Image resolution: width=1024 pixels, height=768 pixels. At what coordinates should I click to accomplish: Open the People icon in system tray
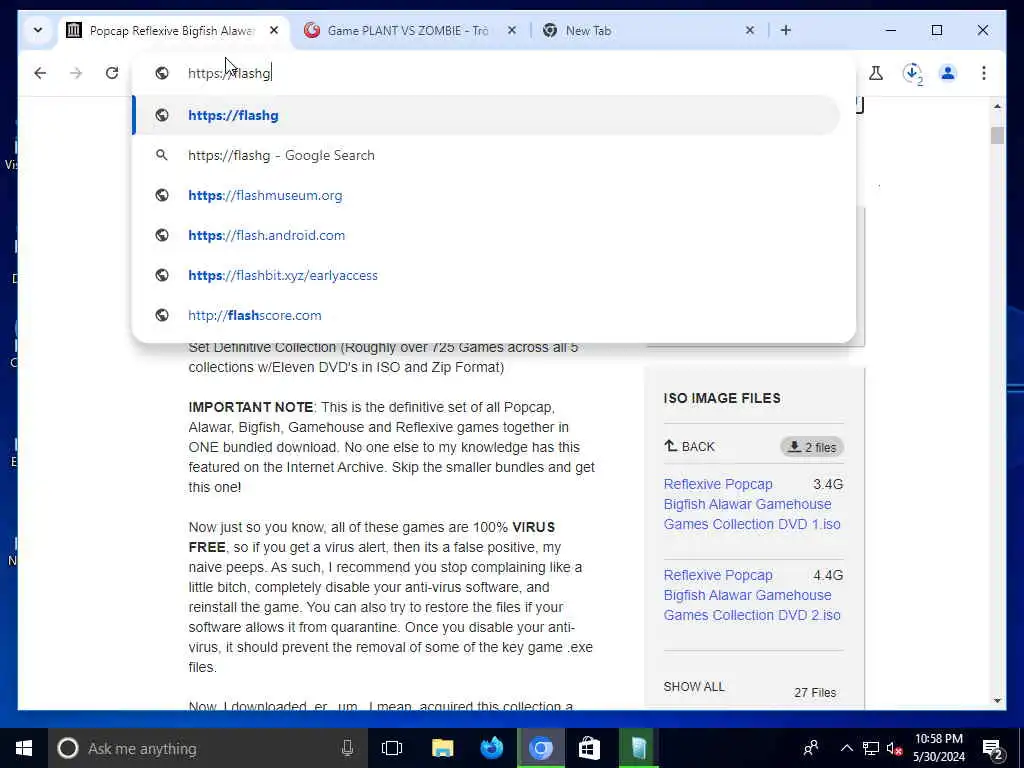click(x=811, y=748)
